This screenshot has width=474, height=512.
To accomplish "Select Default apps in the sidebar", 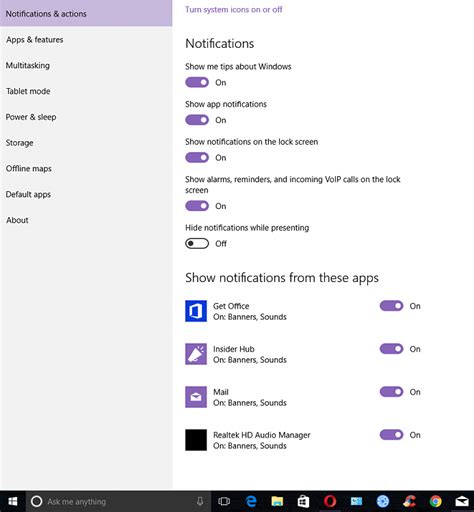I will 28,194.
